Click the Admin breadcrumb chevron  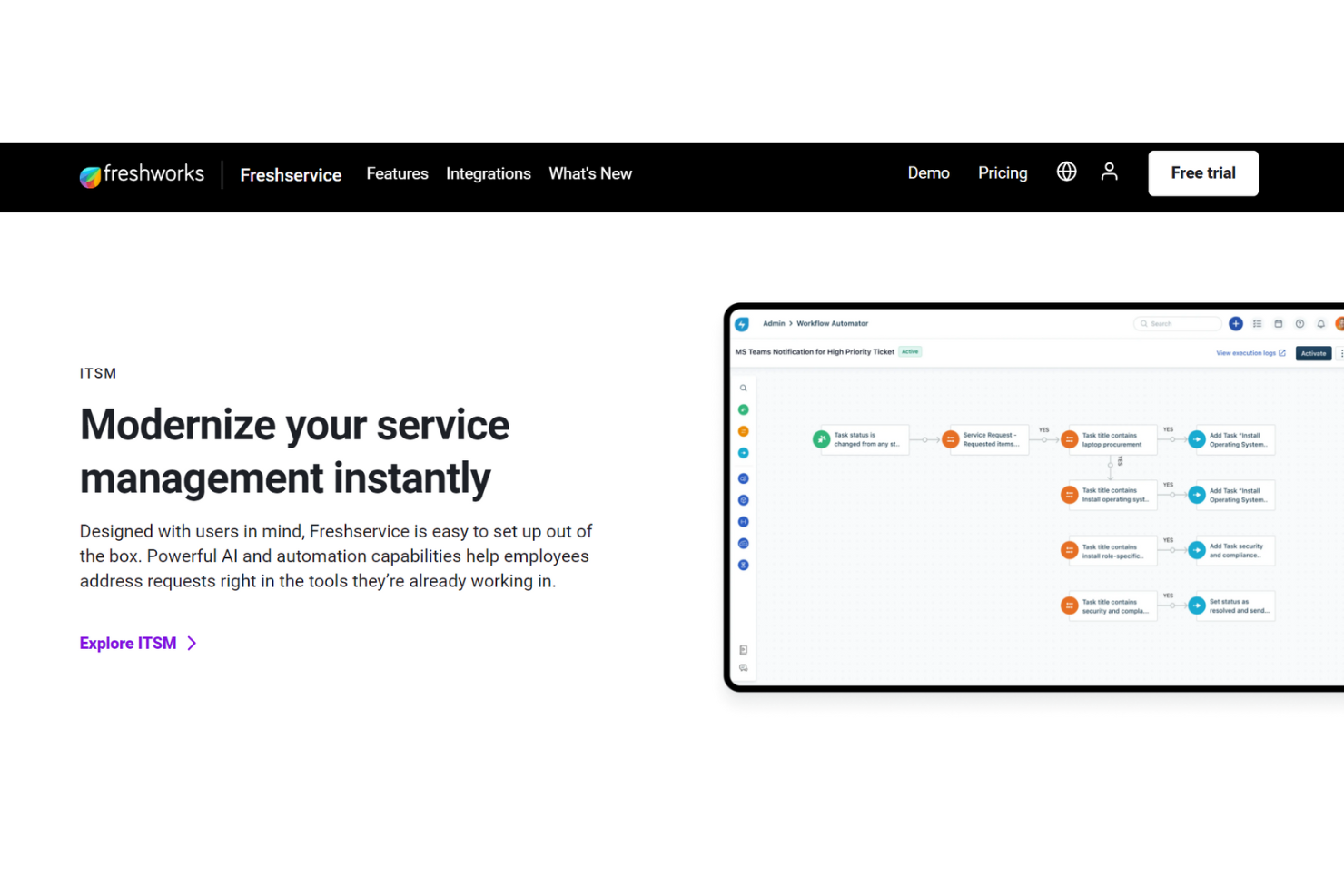pos(791,323)
